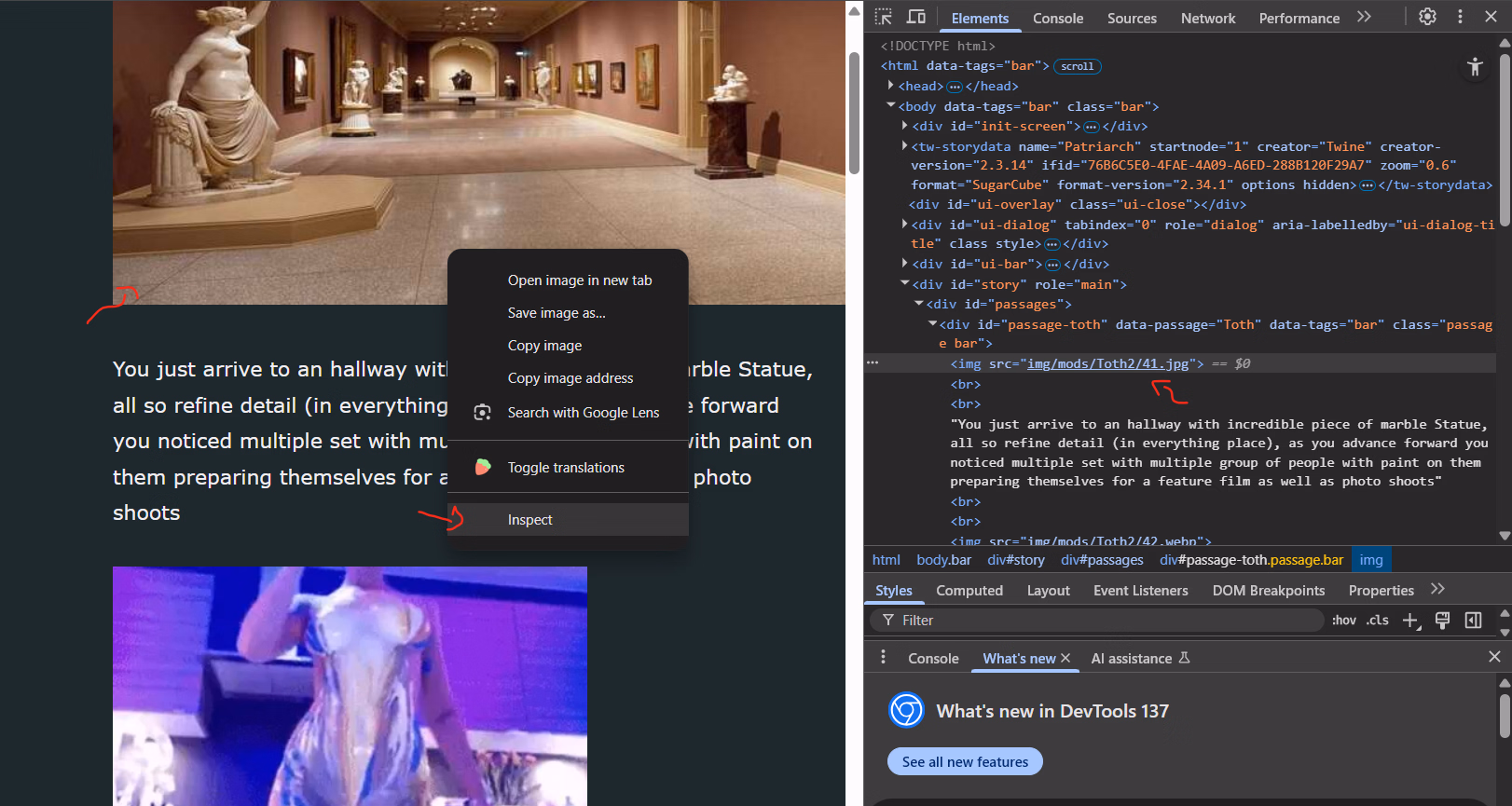Toggle the device toolbar icon
1512x806 pixels.
tap(916, 17)
